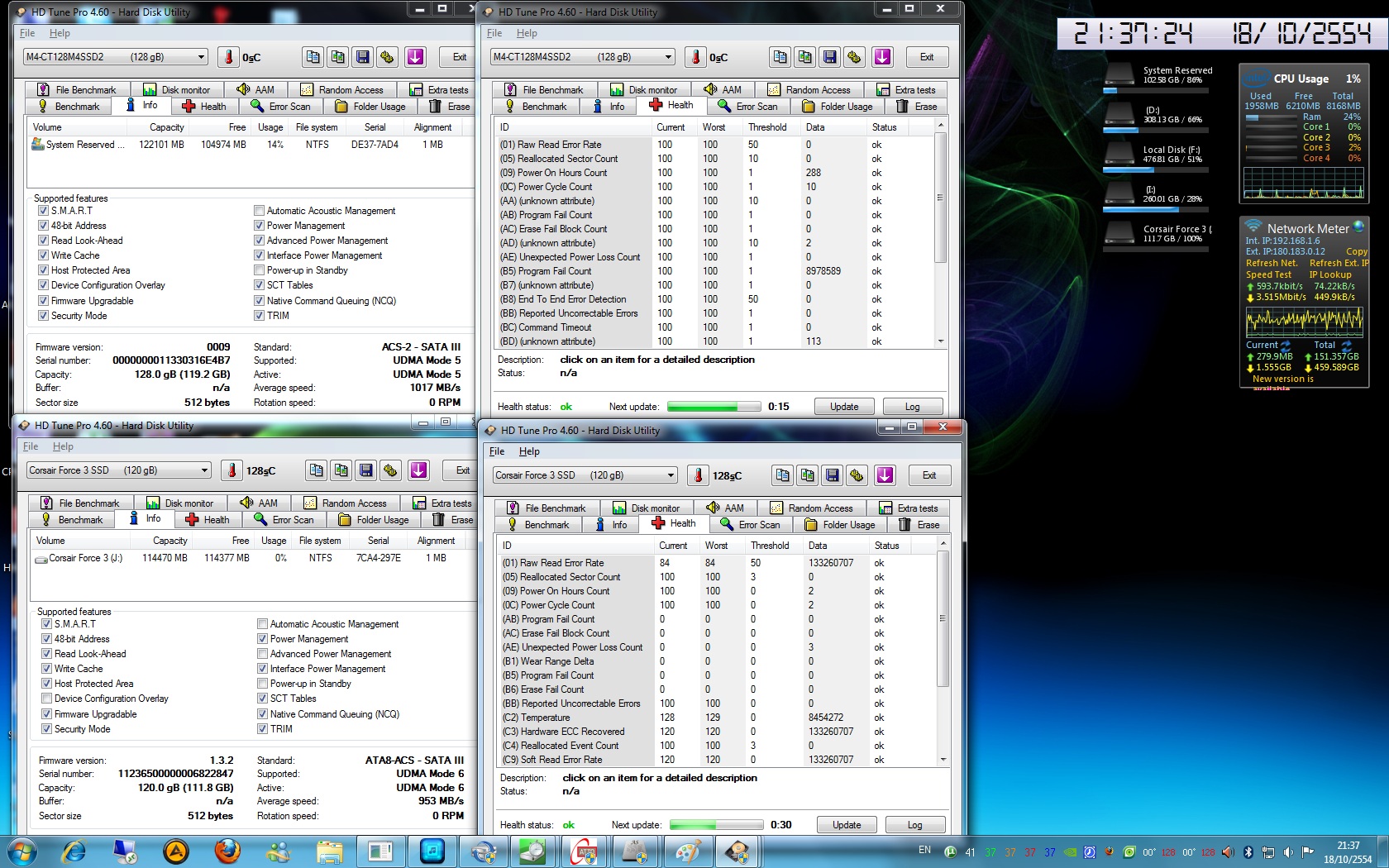Click options gear icon in M4 Health window
This screenshot has width=1389, height=868.
(854, 57)
